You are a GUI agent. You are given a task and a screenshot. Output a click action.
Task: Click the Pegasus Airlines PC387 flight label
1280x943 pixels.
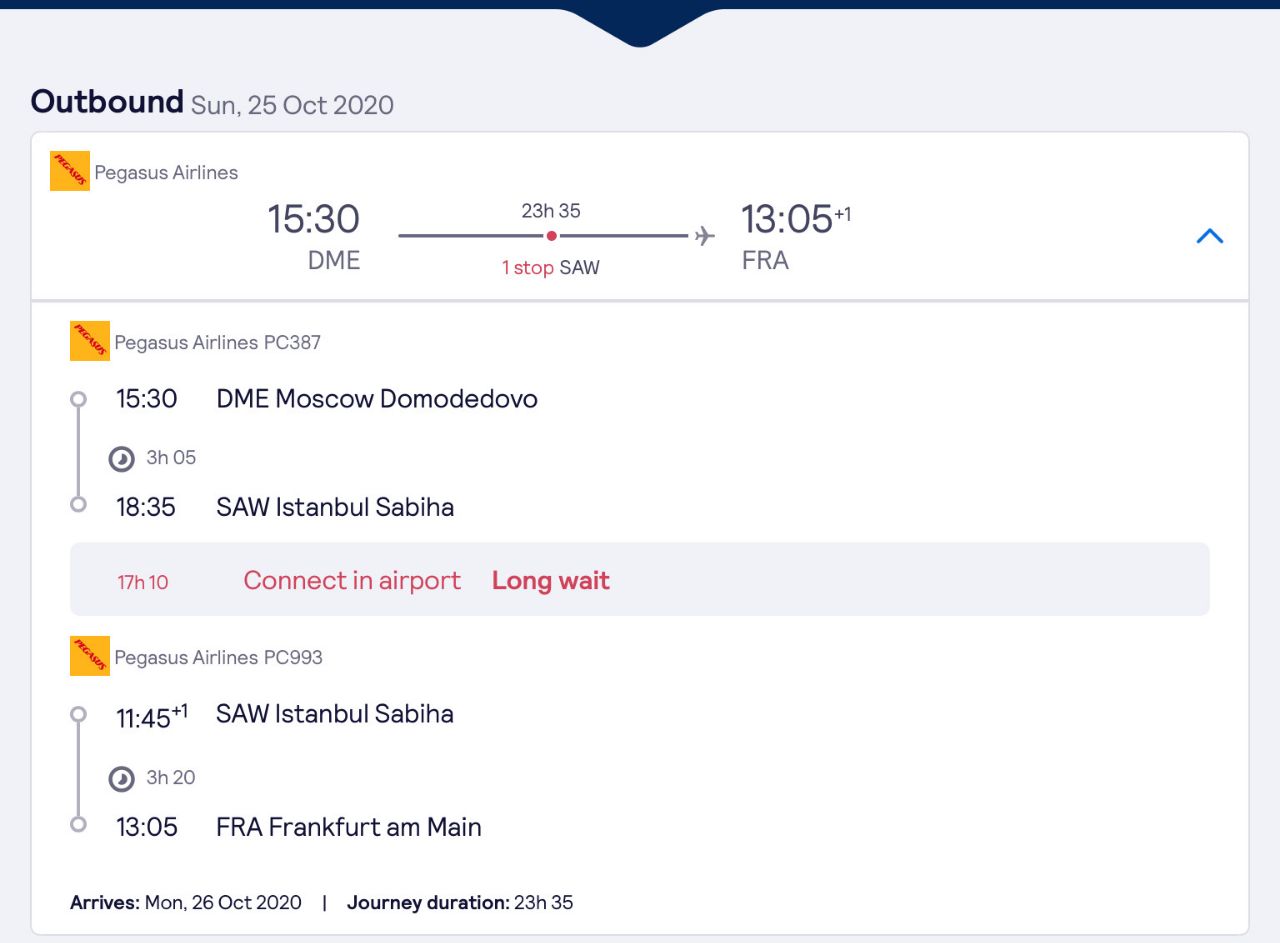pyautogui.click(x=218, y=342)
